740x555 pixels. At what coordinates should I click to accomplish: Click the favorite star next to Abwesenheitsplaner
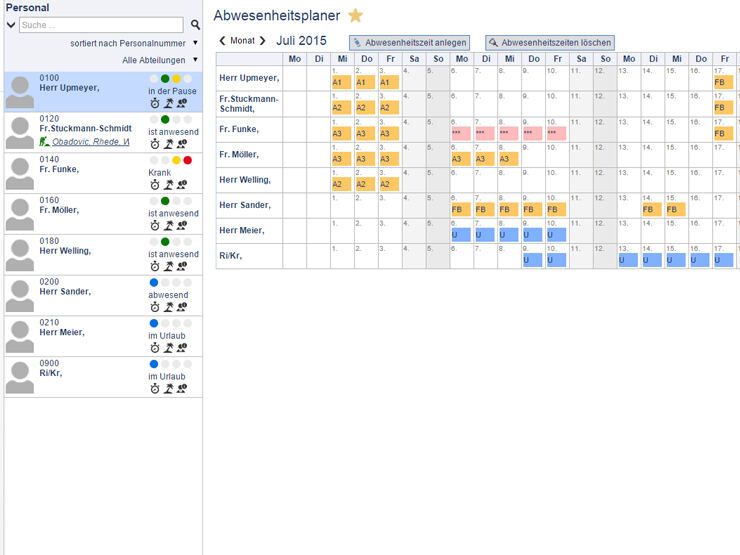click(x=355, y=16)
